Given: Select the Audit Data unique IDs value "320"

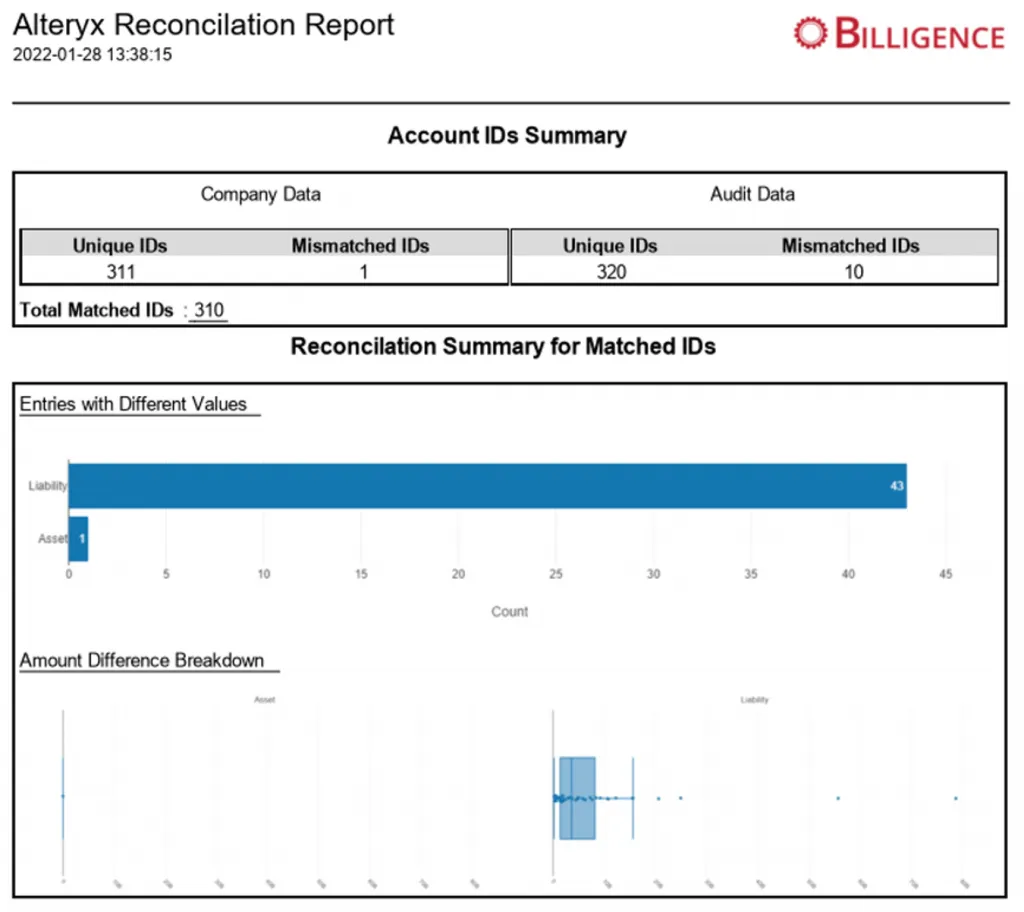Looking at the screenshot, I should (x=611, y=272).
